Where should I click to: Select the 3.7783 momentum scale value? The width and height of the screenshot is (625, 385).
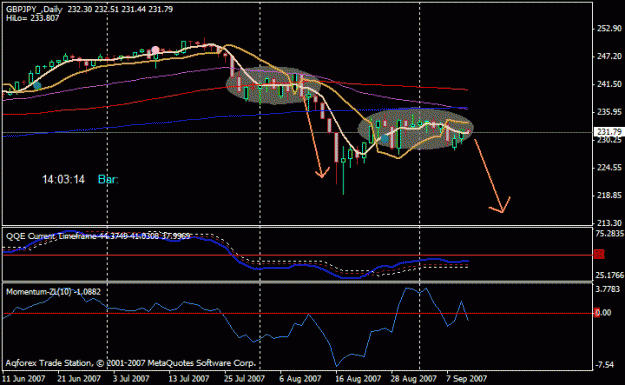[608, 289]
